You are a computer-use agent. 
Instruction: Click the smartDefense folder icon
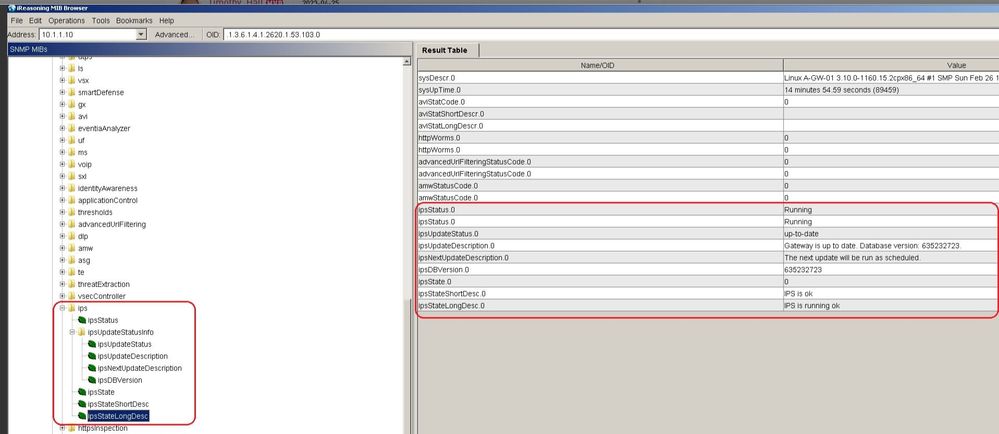click(71, 92)
